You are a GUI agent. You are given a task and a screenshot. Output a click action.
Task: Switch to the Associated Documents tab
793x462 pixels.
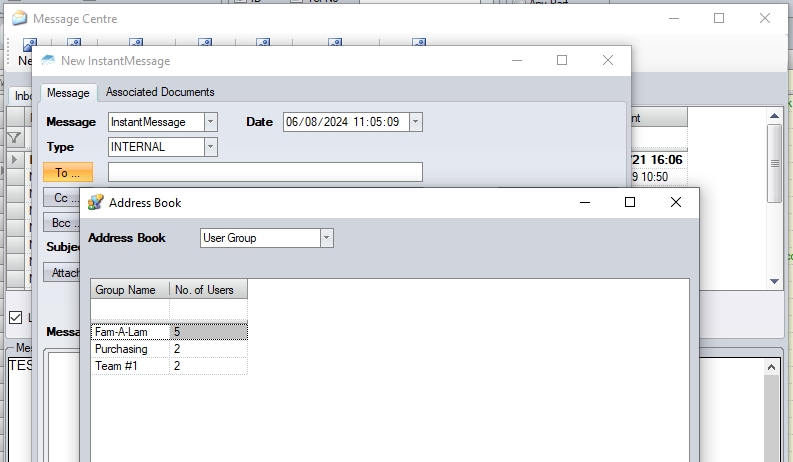pyautogui.click(x=160, y=92)
